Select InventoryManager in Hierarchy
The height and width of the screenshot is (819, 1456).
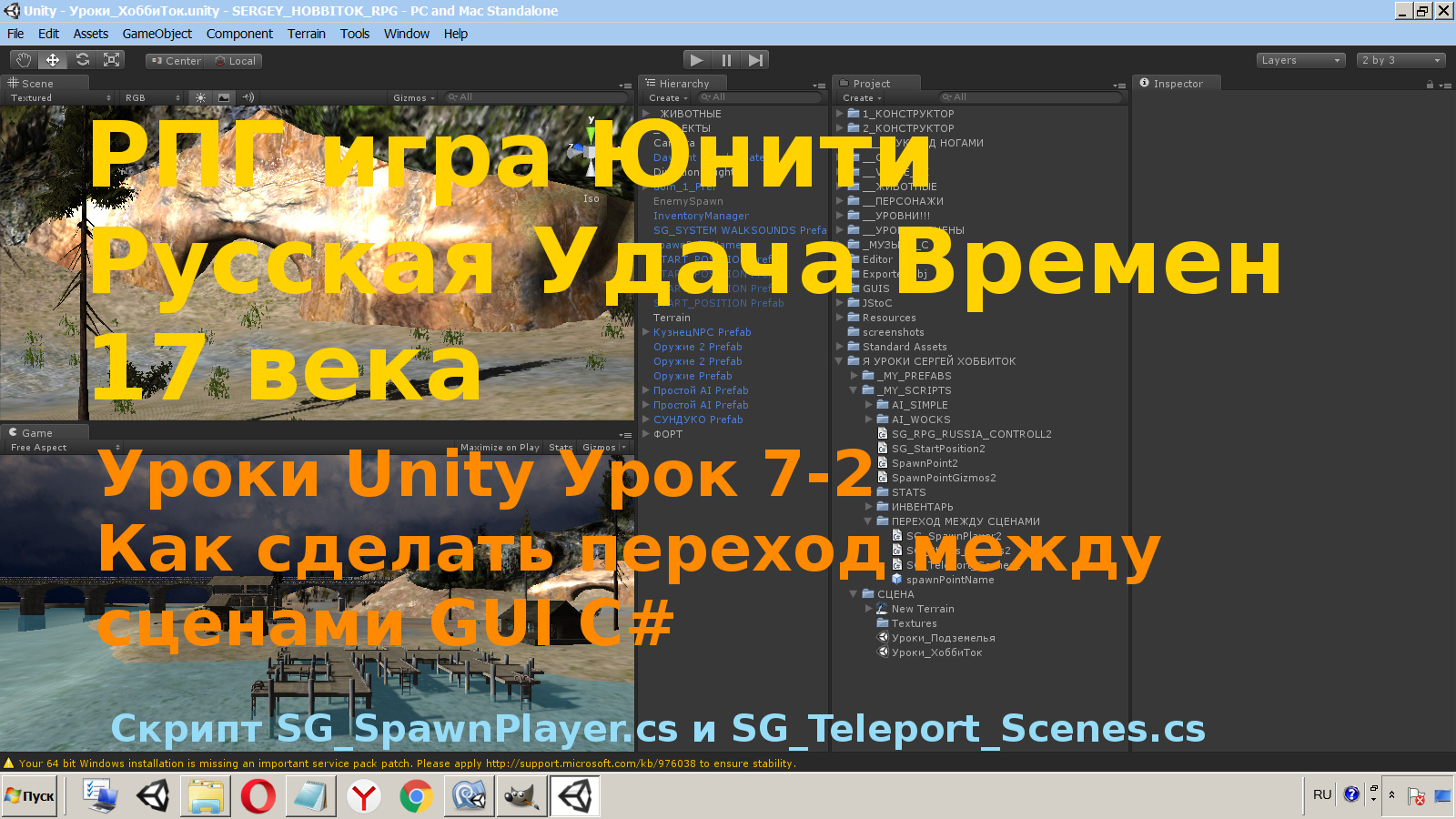coord(701,216)
